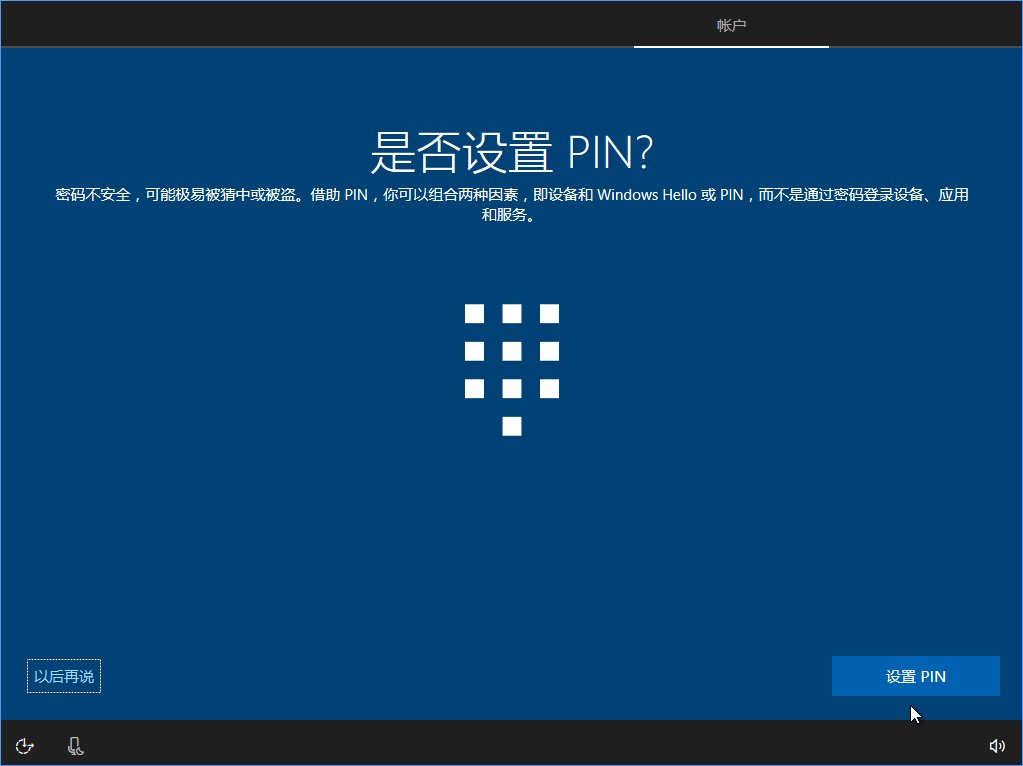
Task: Click the PIN keypad graphic
Action: pyautogui.click(x=512, y=369)
